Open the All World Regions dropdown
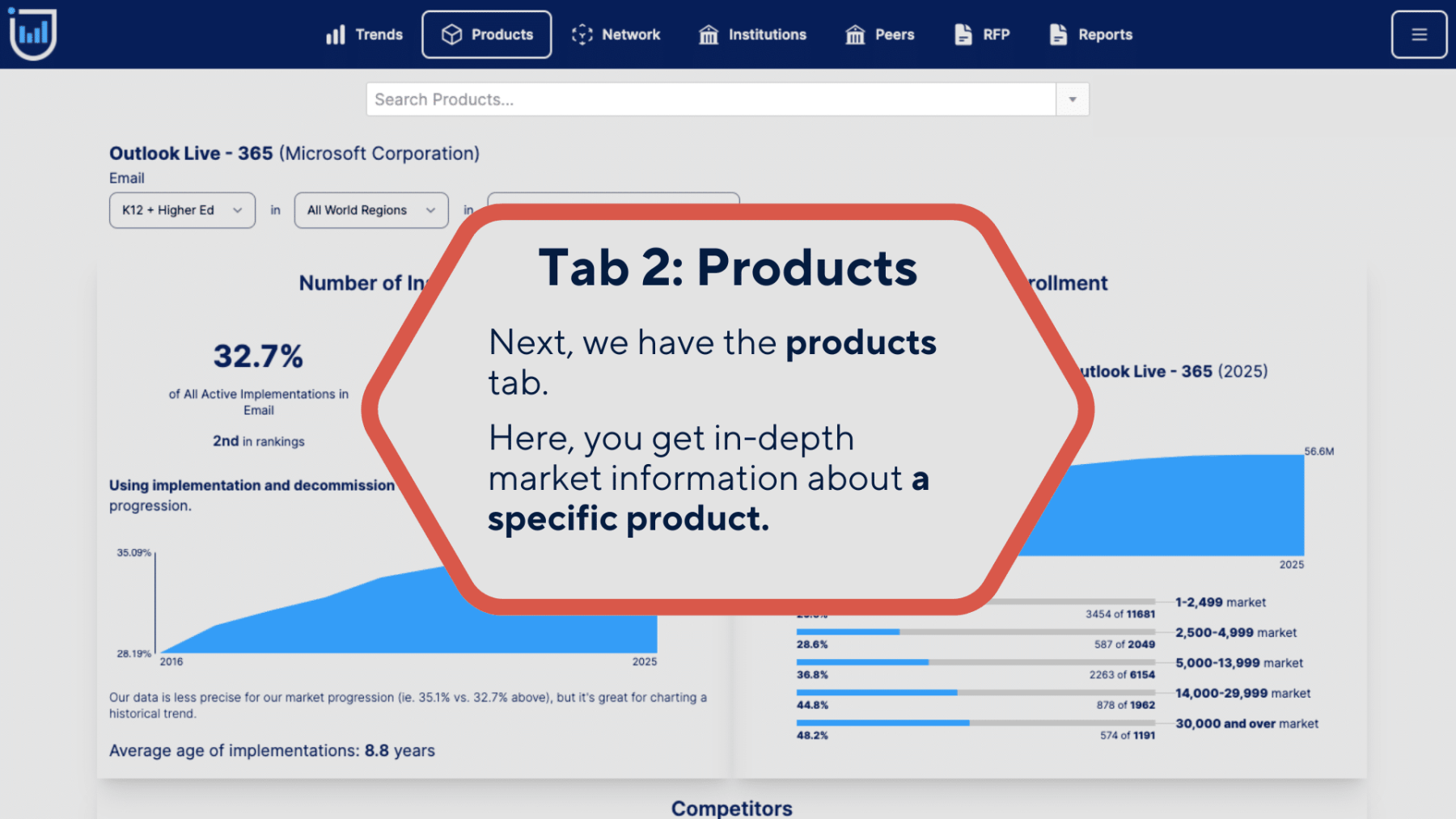Image resolution: width=1456 pixels, height=819 pixels. point(371,210)
